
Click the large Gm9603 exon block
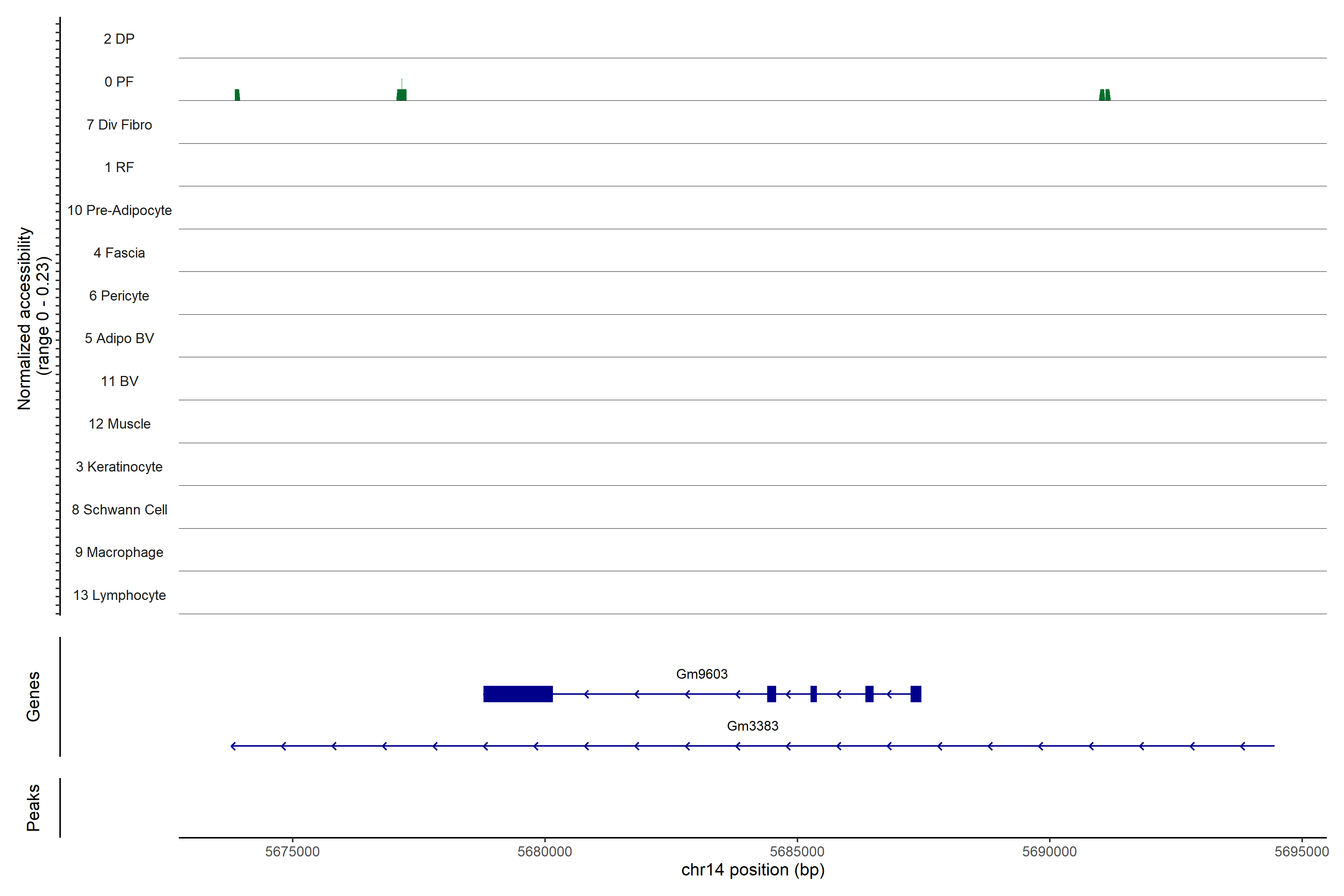tap(518, 694)
